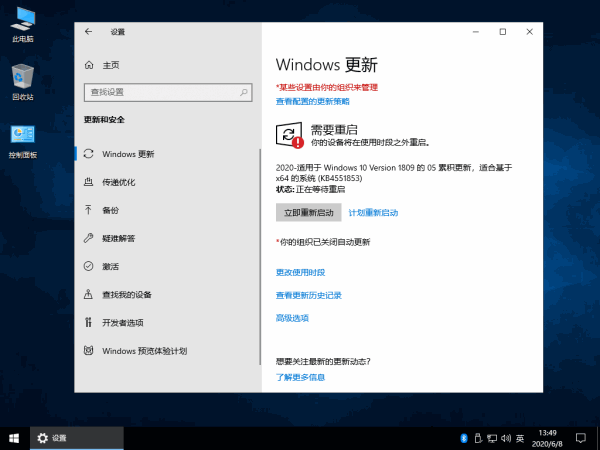
Task: Click the sidebar vertical scrollbar
Action: (260, 256)
